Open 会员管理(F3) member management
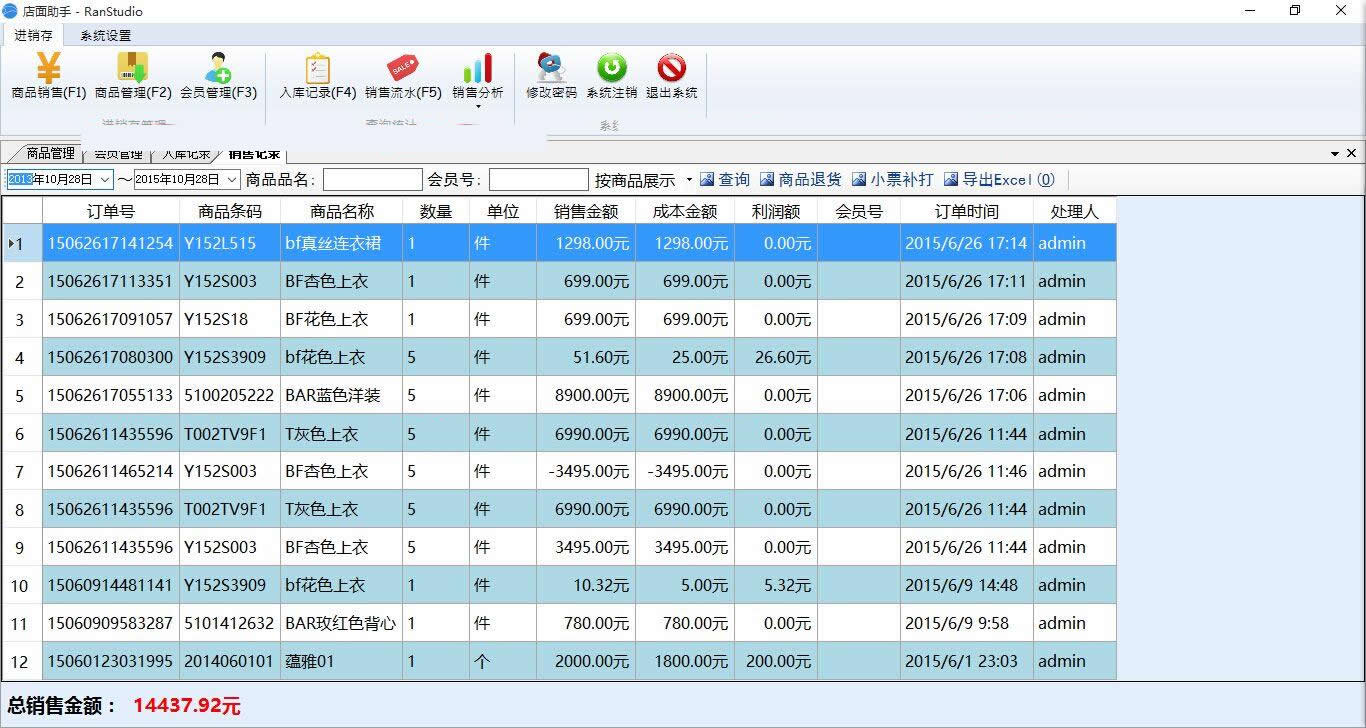Viewport: 1366px width, 728px height. pos(218,77)
